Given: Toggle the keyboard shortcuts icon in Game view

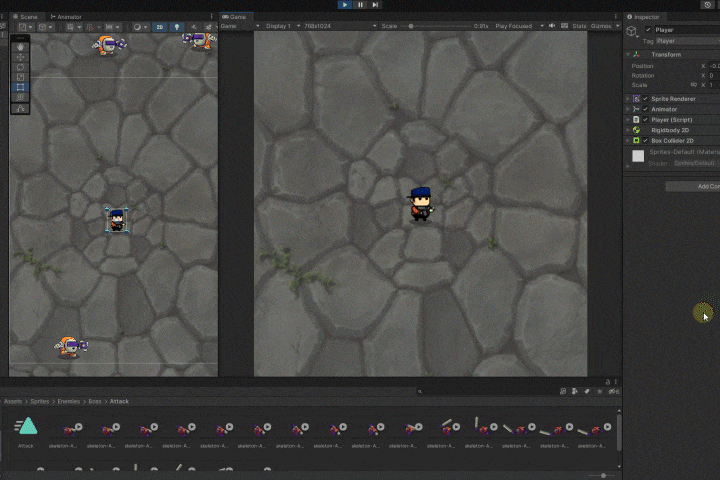Looking at the screenshot, I should [x=564, y=26].
